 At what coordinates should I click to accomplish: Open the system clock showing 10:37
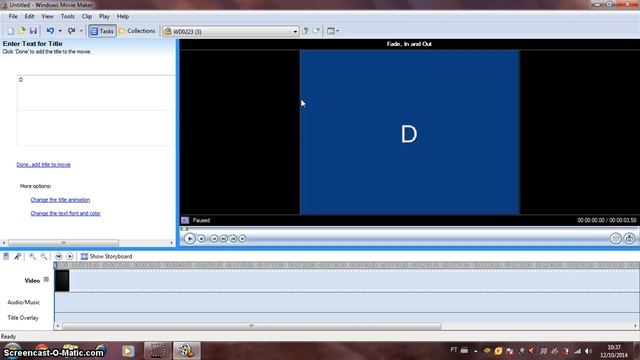(614, 351)
